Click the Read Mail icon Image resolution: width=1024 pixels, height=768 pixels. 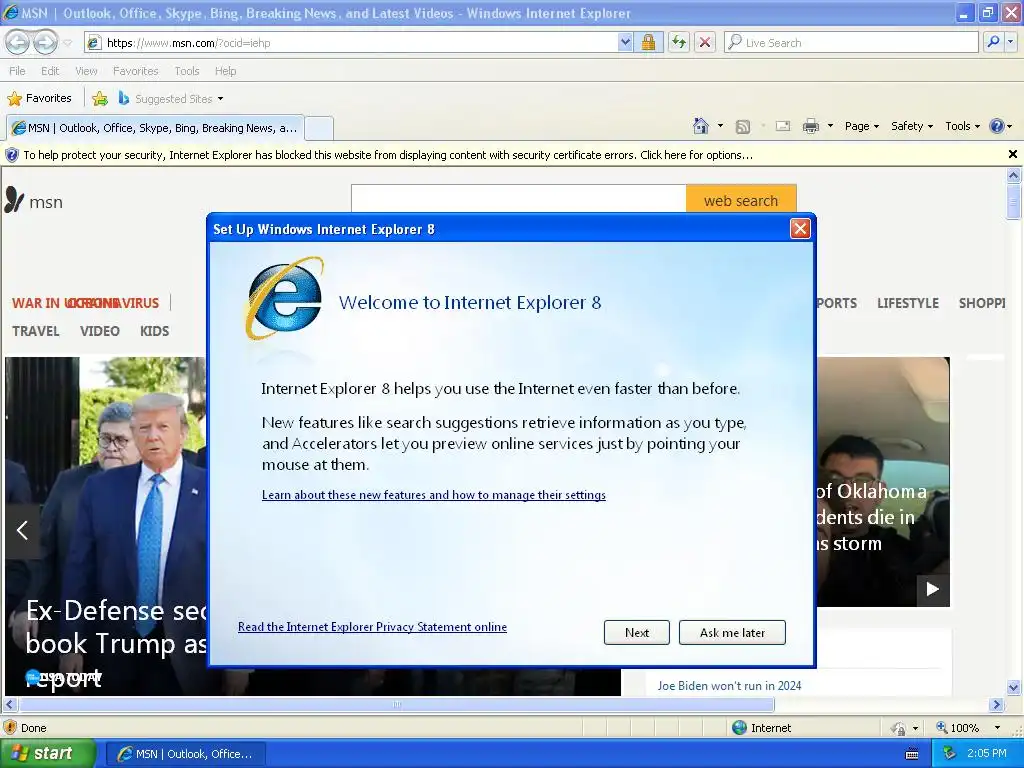click(x=782, y=127)
